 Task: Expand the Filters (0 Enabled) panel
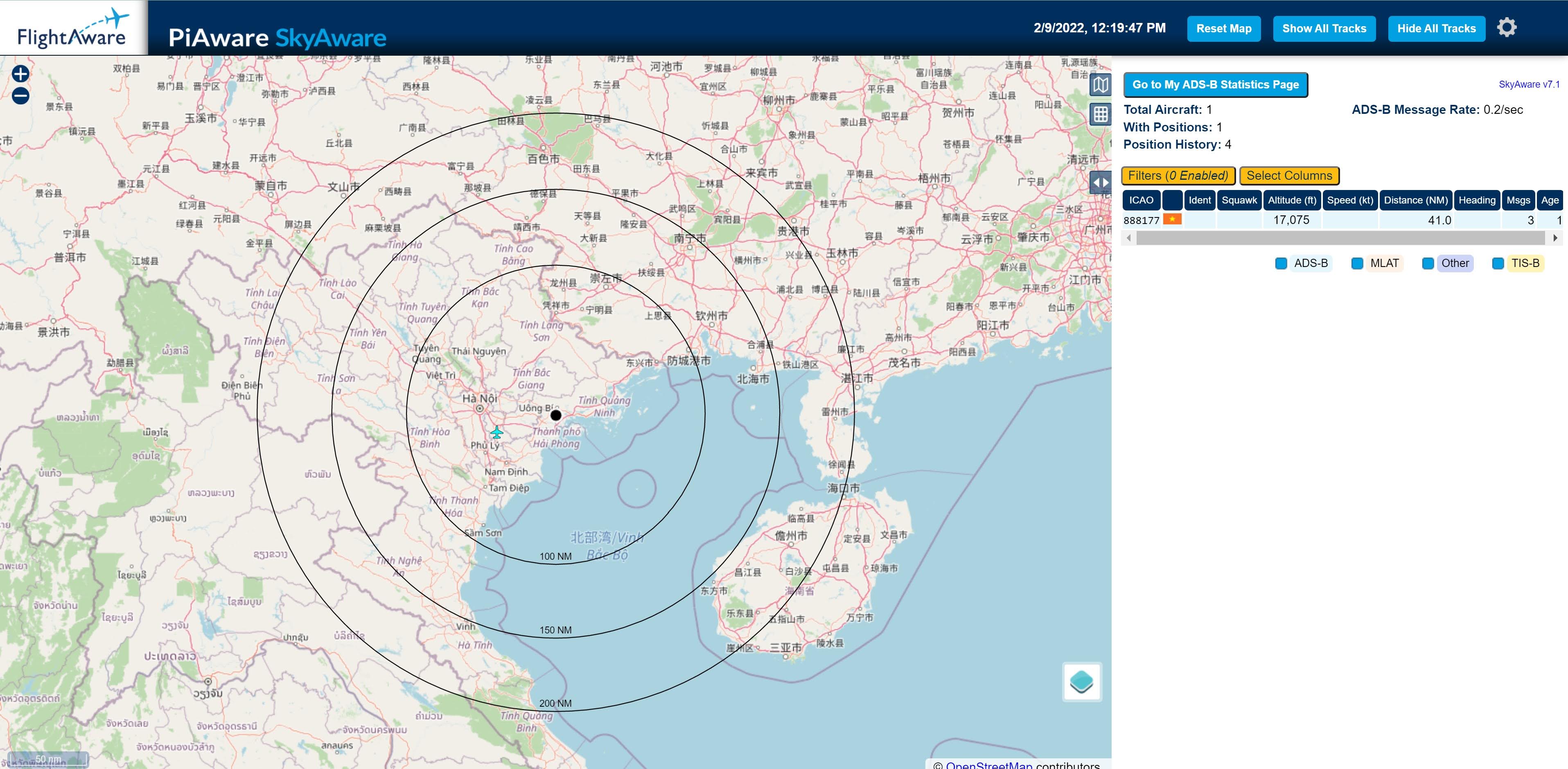[x=1178, y=175]
